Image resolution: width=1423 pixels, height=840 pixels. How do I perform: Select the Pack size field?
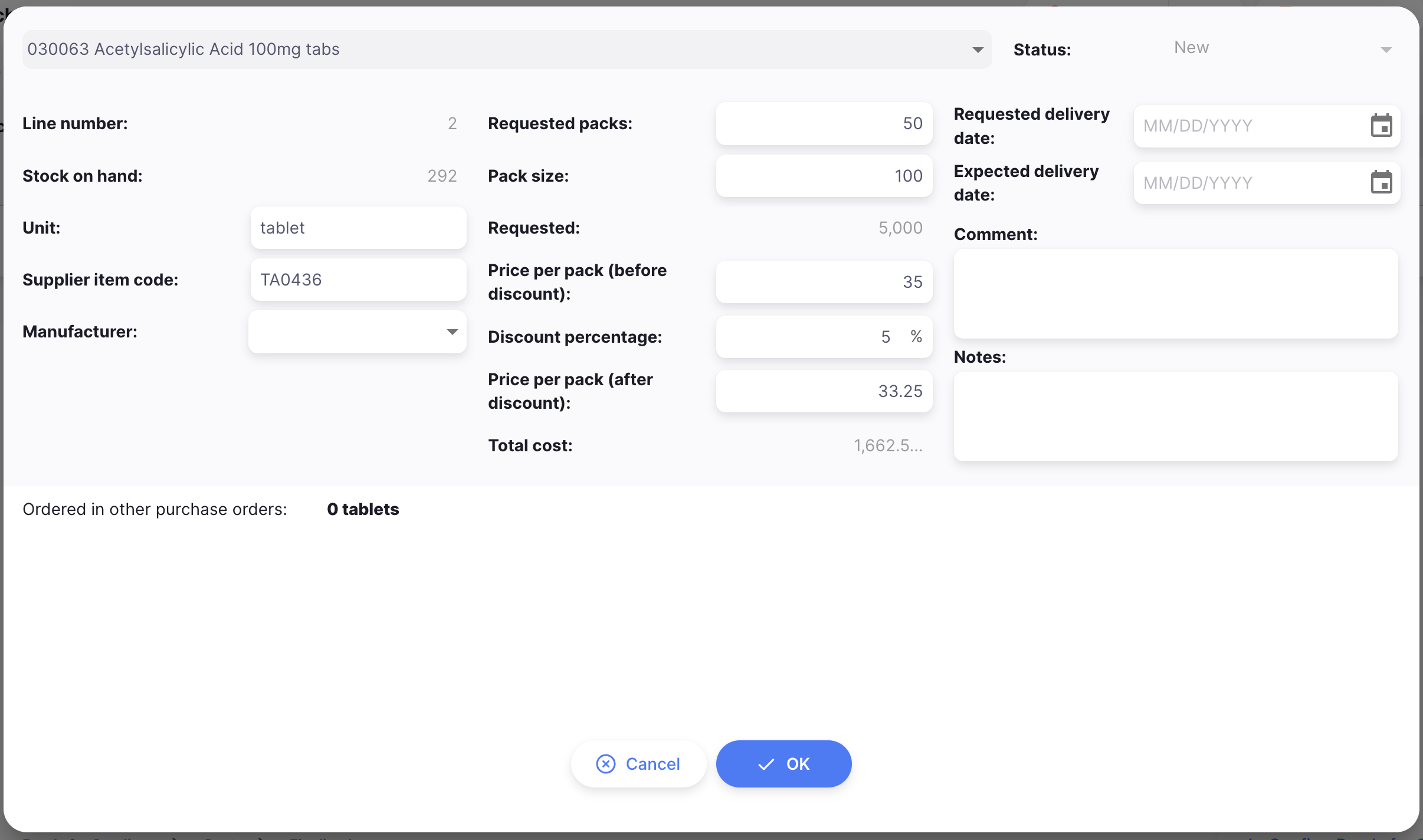[823, 175]
